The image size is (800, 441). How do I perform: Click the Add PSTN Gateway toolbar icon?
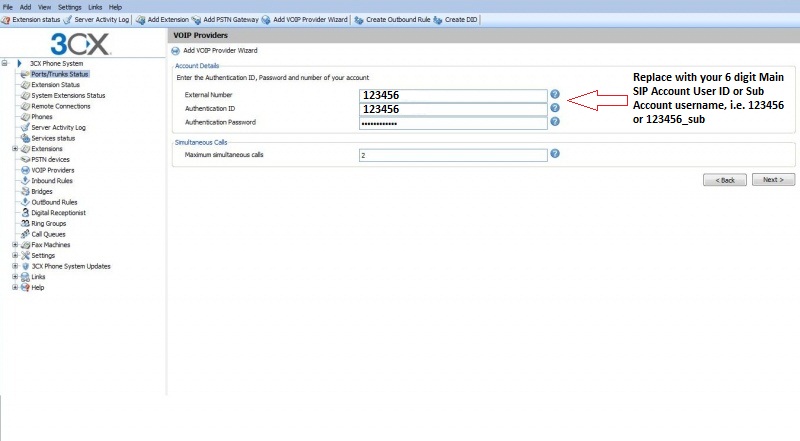click(196, 19)
